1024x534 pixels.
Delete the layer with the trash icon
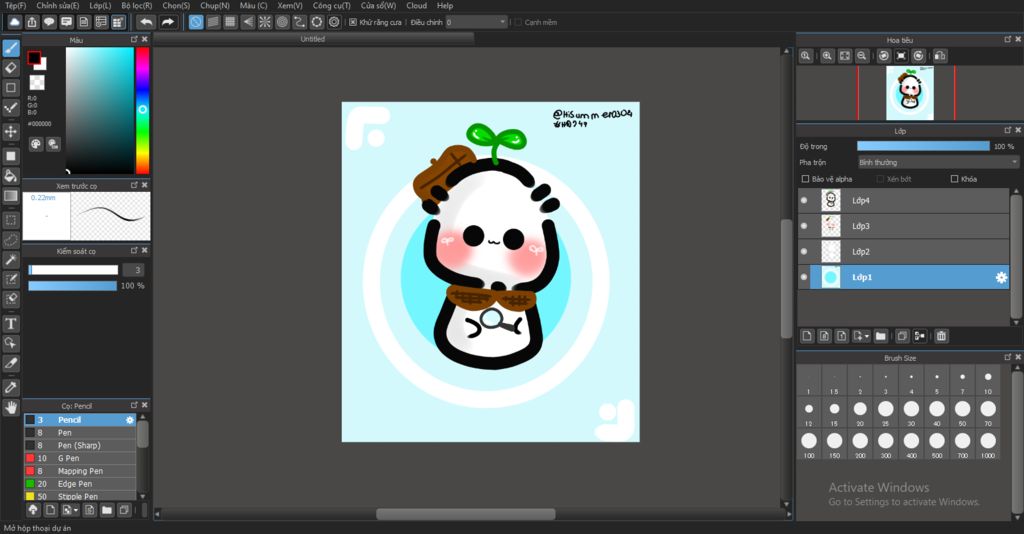pyautogui.click(x=941, y=336)
